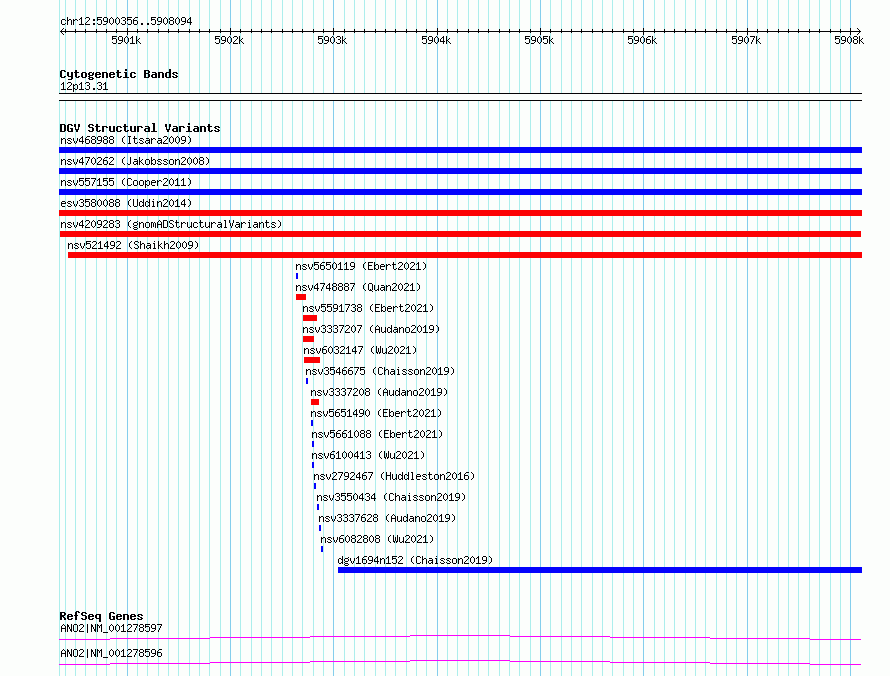Click small blue mark under nsv5650119
890x676 pixels.
297,276
